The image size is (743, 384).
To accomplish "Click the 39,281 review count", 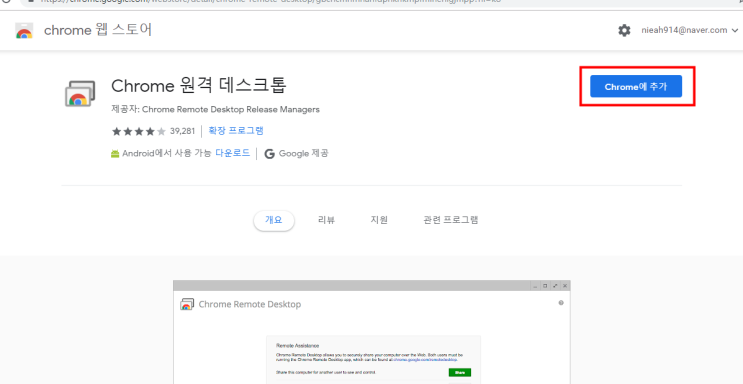I will [182, 131].
